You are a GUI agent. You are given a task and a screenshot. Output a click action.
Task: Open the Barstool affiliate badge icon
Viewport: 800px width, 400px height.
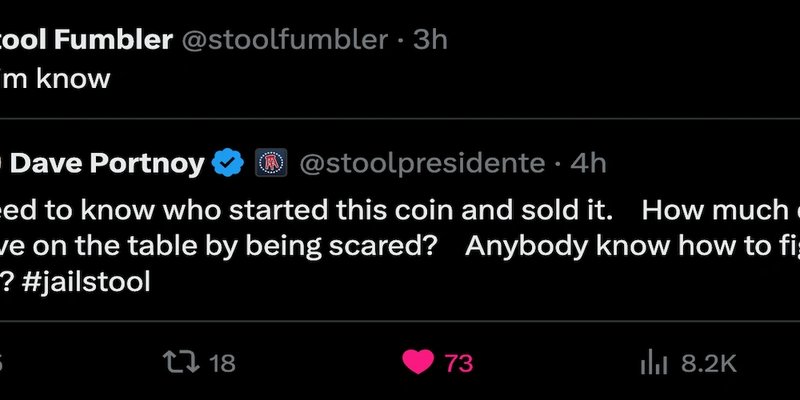(271, 163)
